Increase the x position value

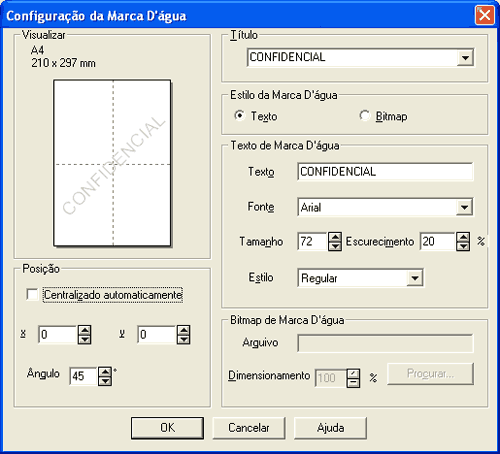[85, 330]
